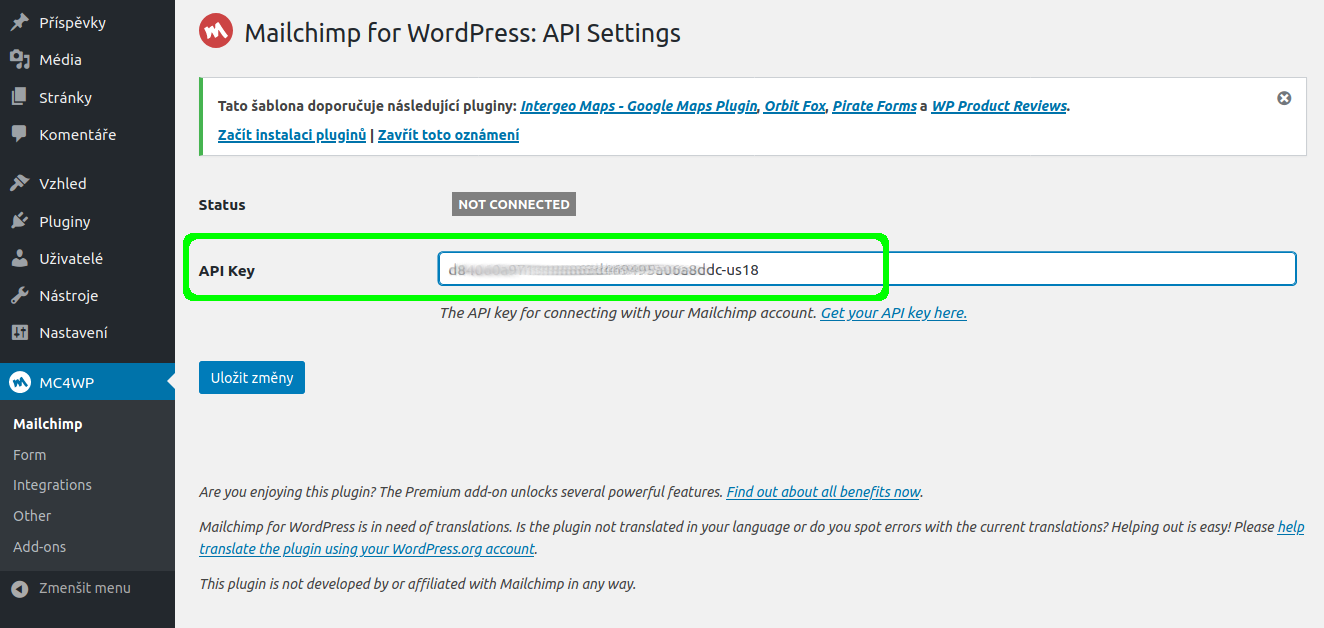Open the Média menu
1324x628 pixels.
pyautogui.click(x=87, y=60)
